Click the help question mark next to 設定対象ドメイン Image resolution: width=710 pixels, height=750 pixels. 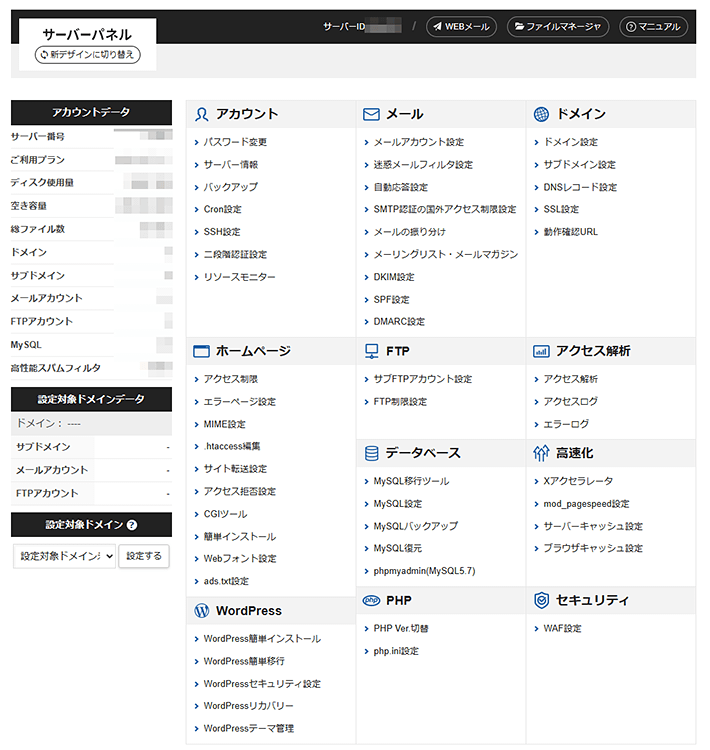133,525
